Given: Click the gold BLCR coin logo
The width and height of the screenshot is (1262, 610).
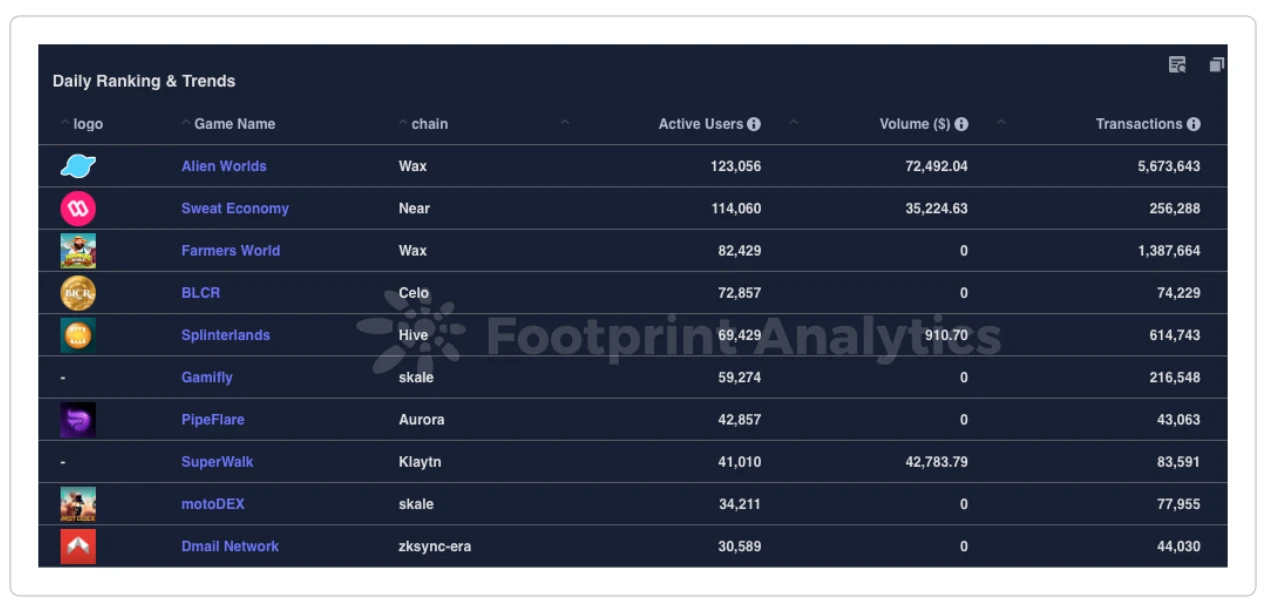Looking at the screenshot, I should [78, 293].
